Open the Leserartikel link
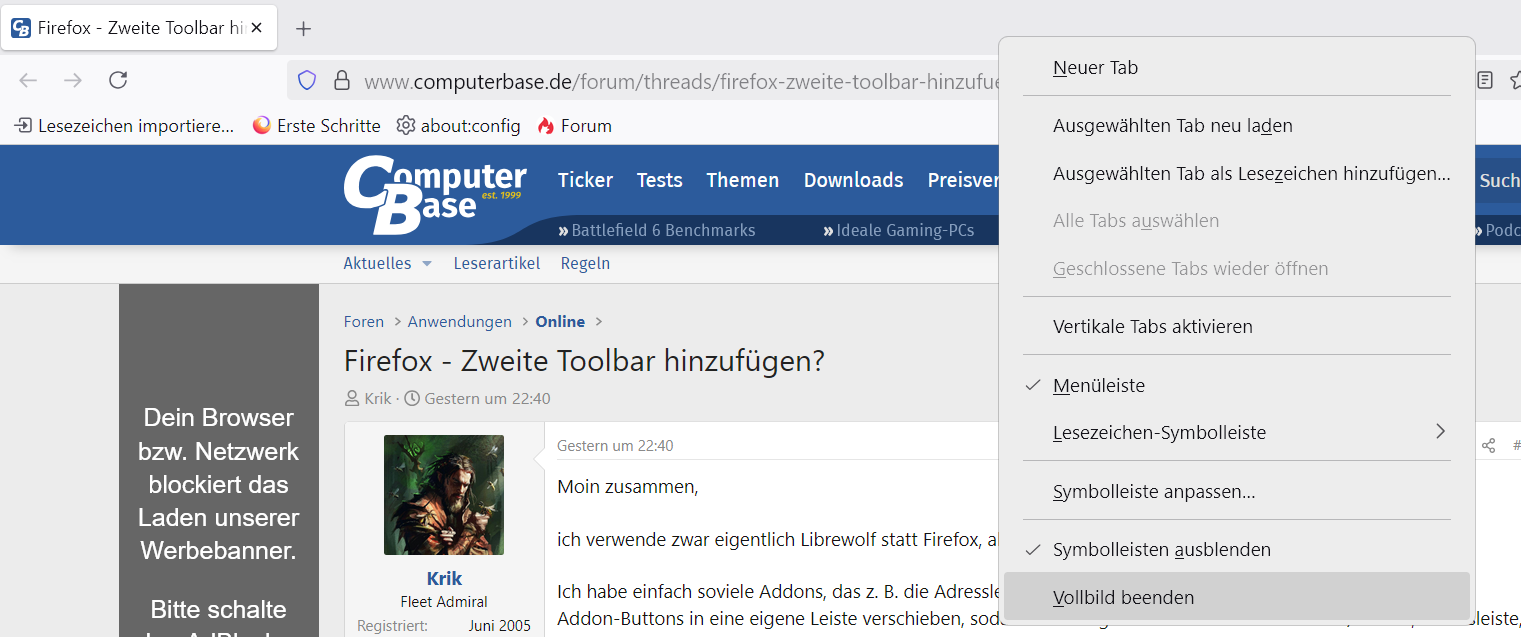 tap(496, 264)
